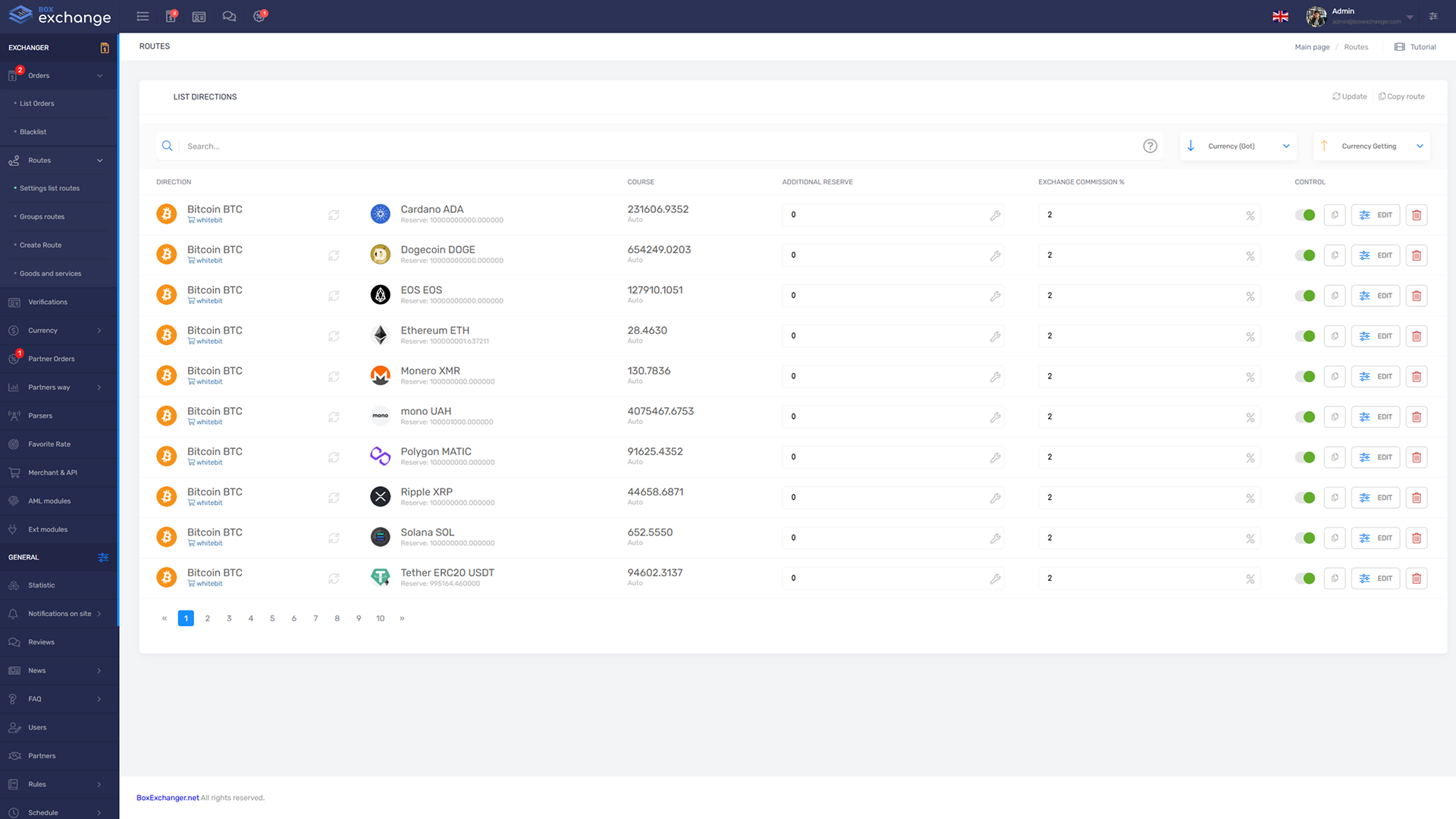This screenshot has width=1456, height=819.
Task: Click the percent icon beside Solana SOL commission
Action: pos(1251,538)
